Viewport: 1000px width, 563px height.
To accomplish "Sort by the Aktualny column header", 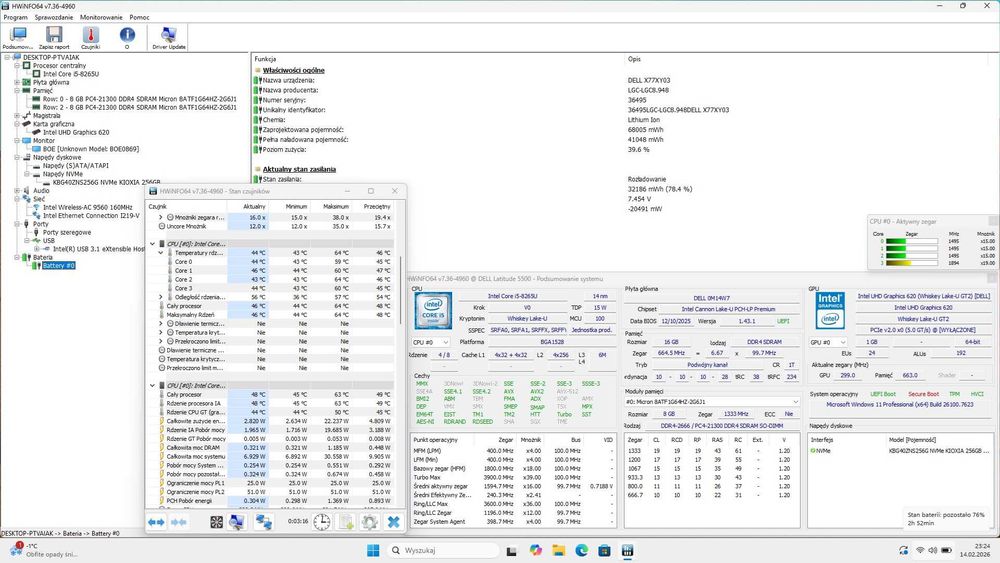I will [x=248, y=207].
